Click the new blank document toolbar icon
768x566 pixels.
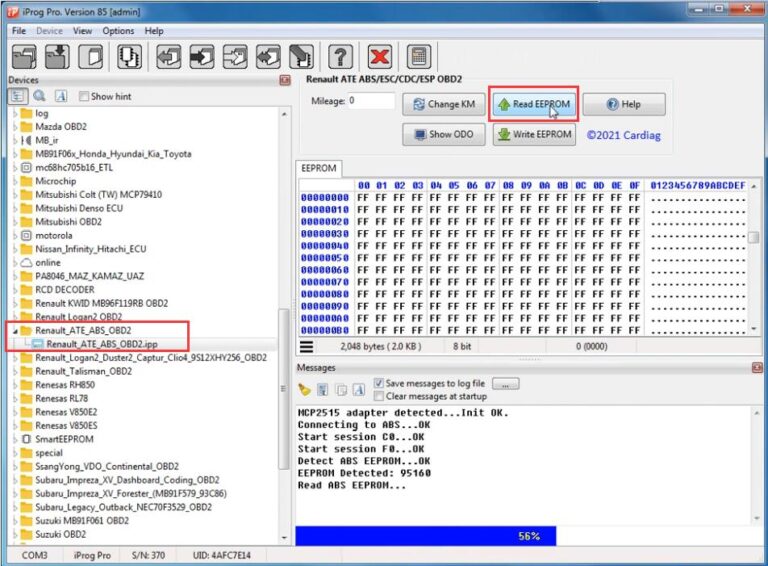coord(91,56)
